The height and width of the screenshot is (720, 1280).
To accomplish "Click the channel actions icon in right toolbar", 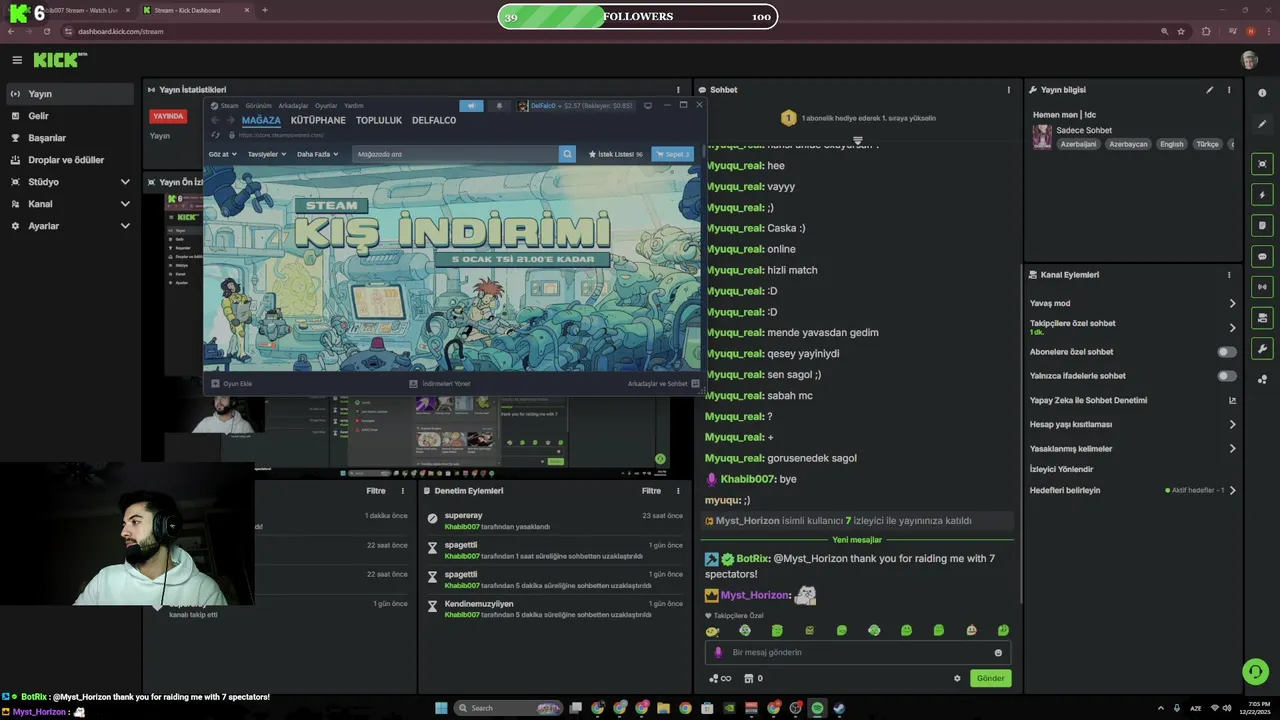I will click(x=1262, y=318).
